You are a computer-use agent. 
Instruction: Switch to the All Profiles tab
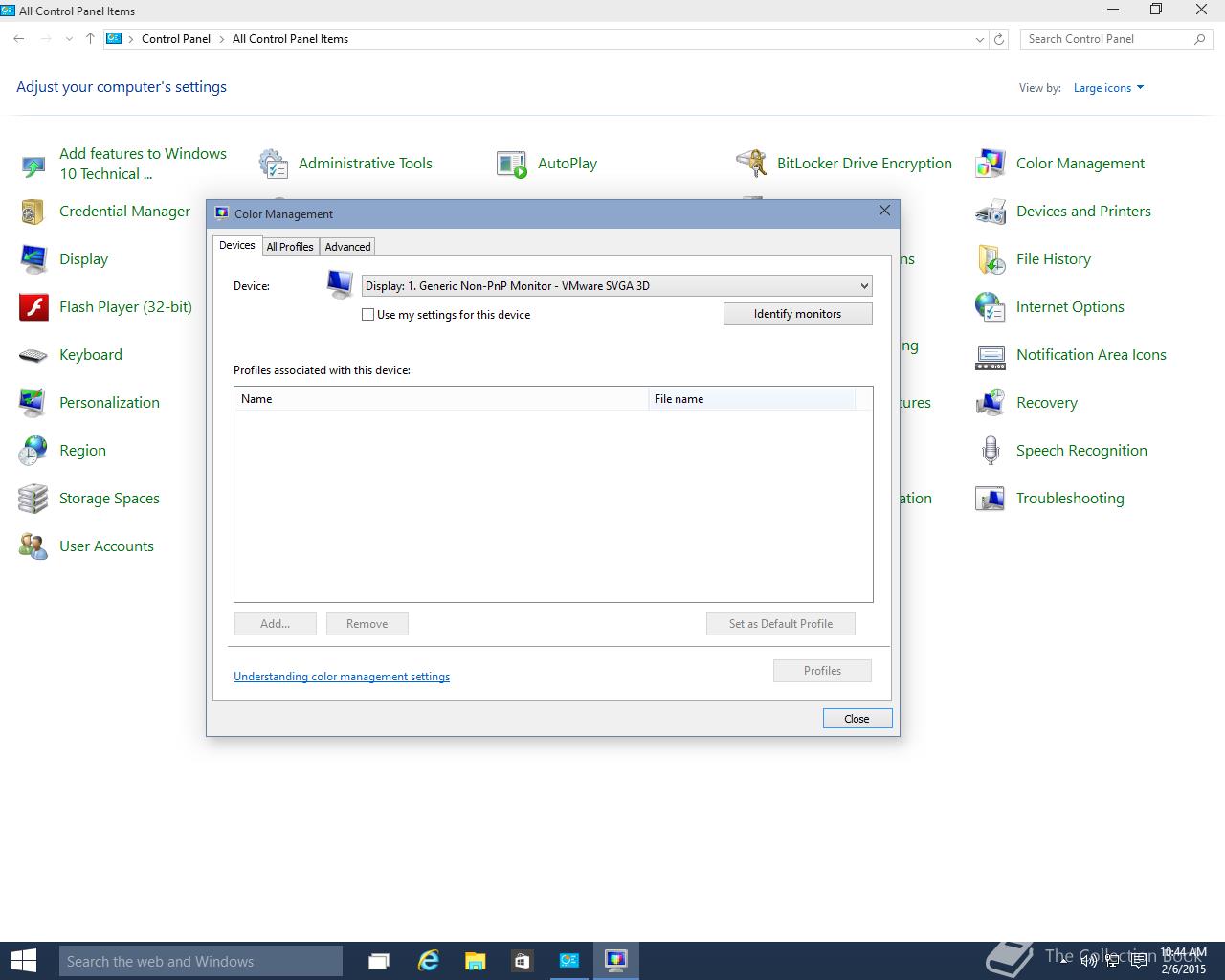coord(290,247)
